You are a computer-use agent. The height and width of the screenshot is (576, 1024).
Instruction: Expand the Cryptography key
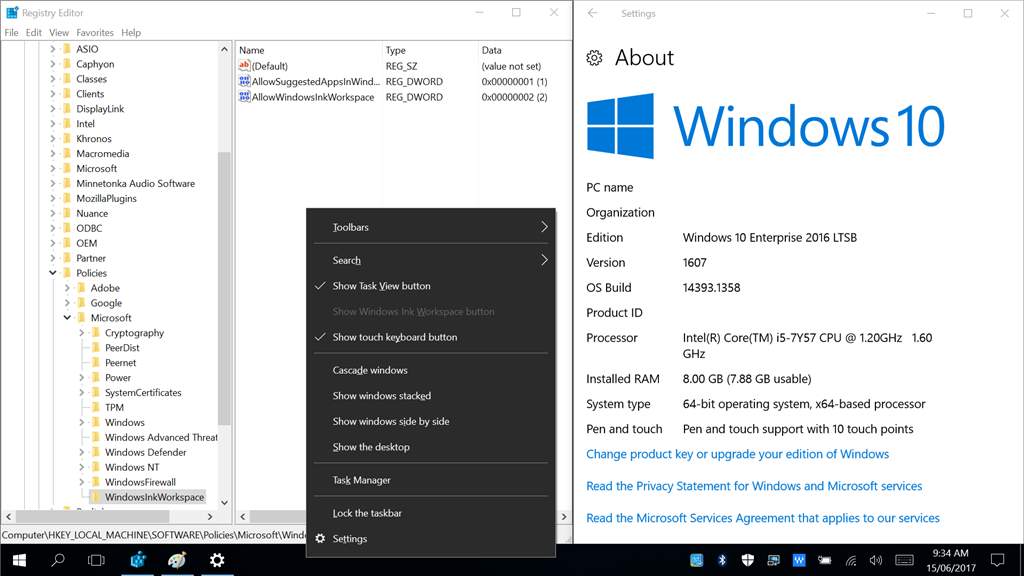tap(82, 333)
